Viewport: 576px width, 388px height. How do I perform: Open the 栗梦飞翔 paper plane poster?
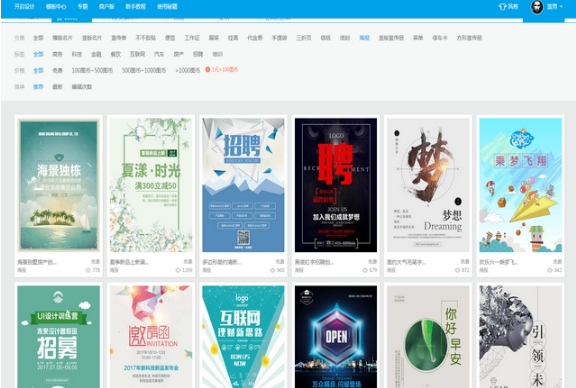pos(521,185)
